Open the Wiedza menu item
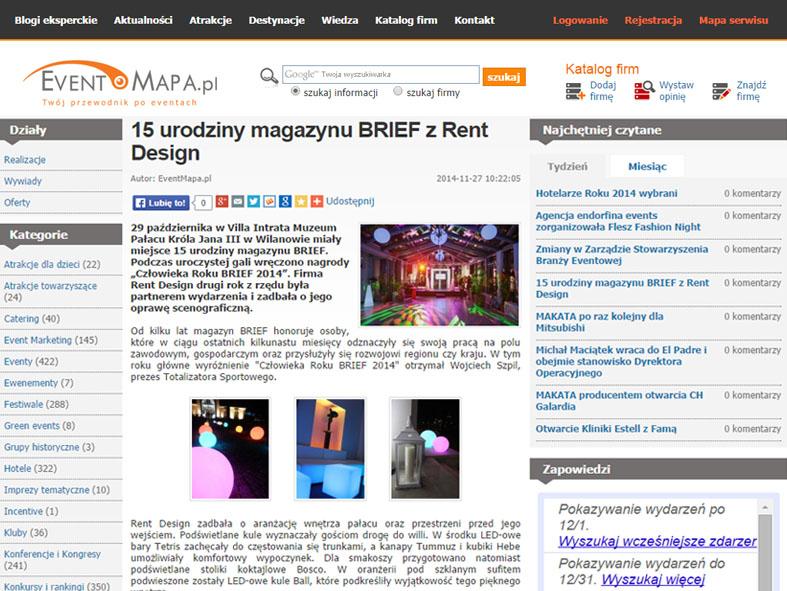This screenshot has width=787, height=591. click(x=340, y=20)
